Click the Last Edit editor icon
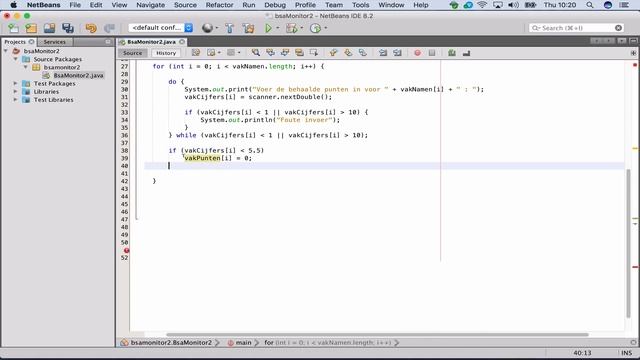Image resolution: width=640 pixels, height=360 pixels. 196,53
